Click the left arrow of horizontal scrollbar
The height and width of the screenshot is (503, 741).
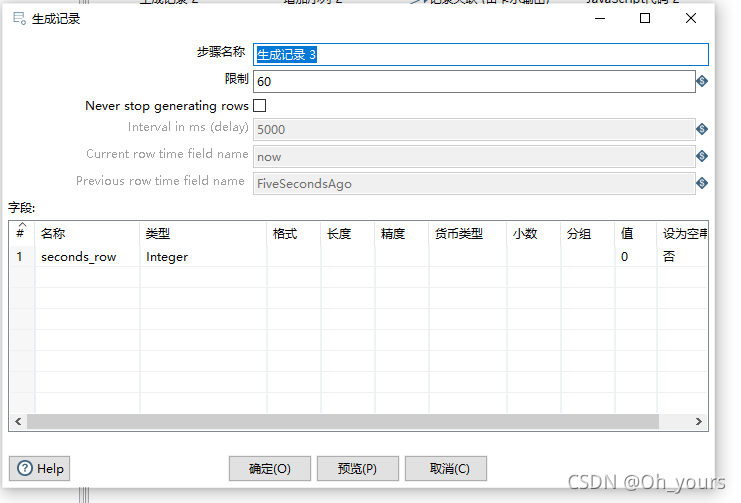[18, 421]
